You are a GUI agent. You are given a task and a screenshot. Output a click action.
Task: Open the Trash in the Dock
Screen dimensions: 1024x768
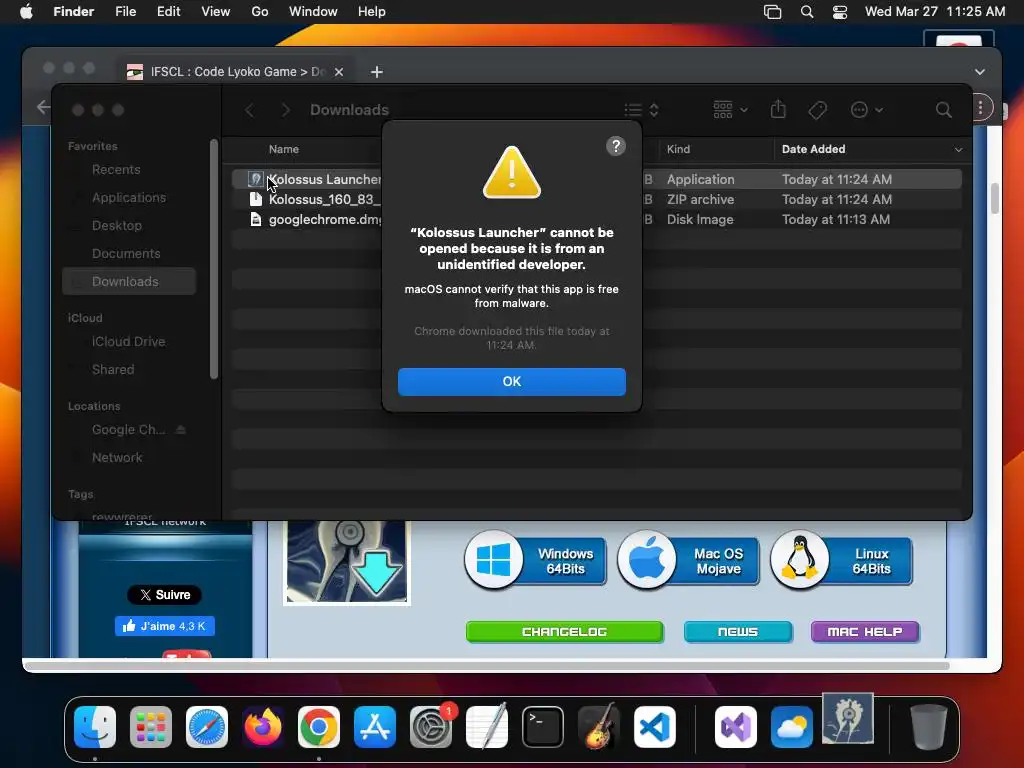[x=928, y=727]
